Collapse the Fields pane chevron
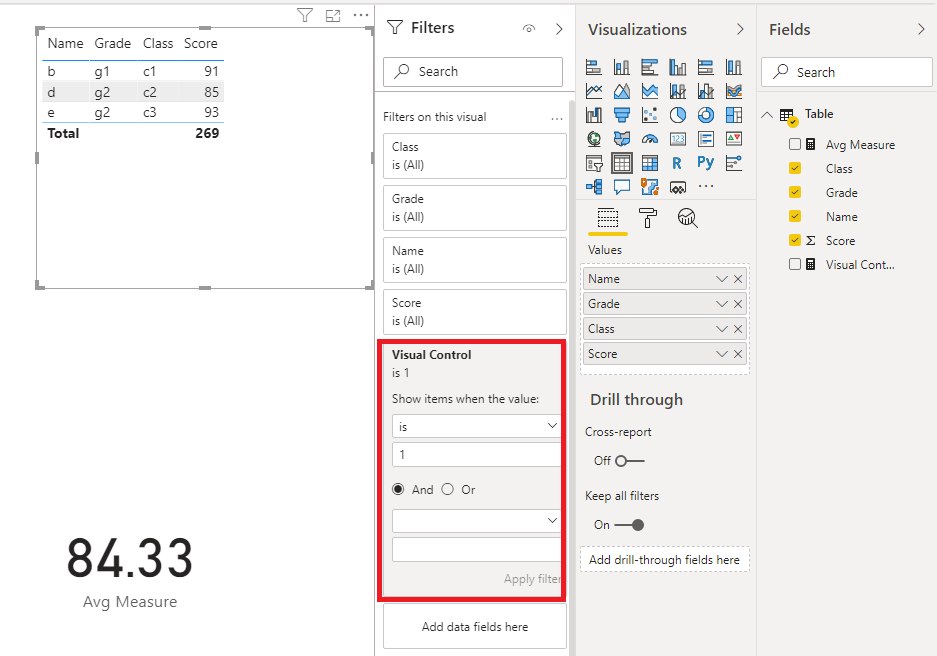Image resolution: width=937 pixels, height=656 pixels. tap(921, 29)
